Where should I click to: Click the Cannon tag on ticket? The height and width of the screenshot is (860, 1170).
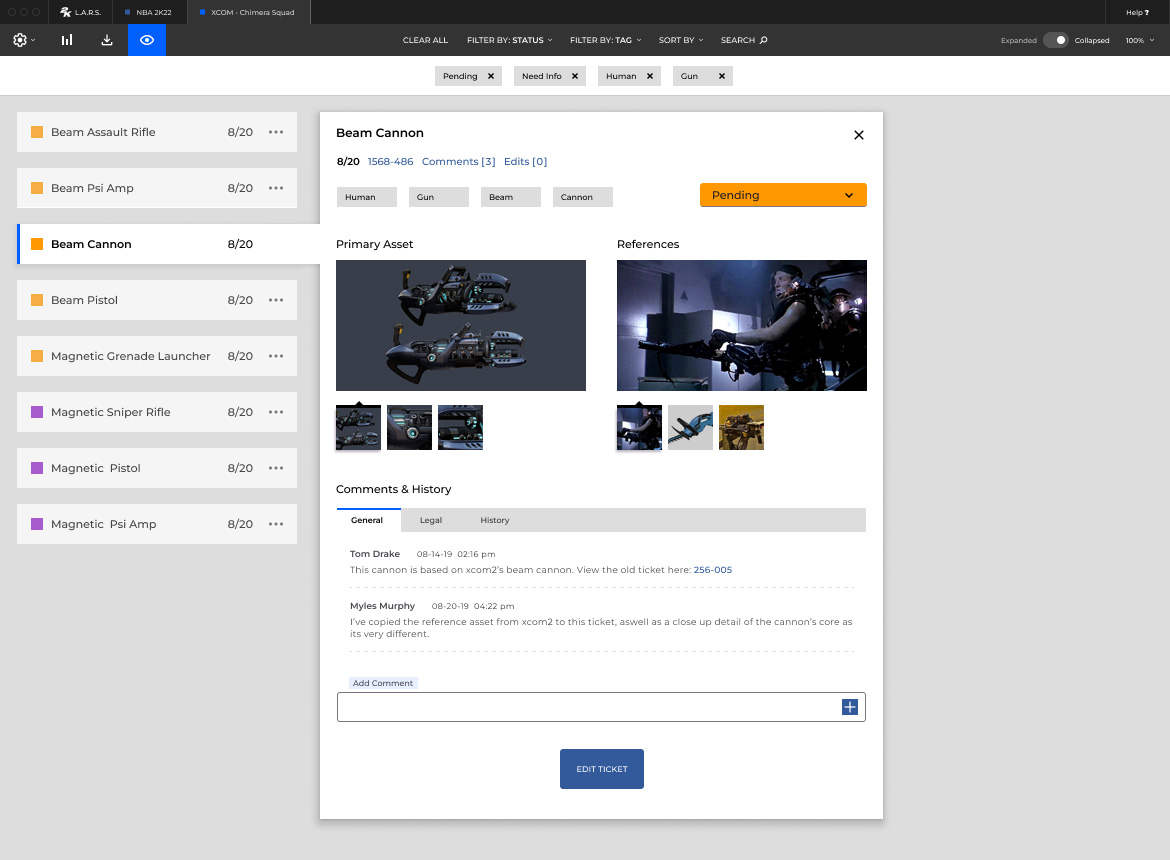click(x=583, y=197)
